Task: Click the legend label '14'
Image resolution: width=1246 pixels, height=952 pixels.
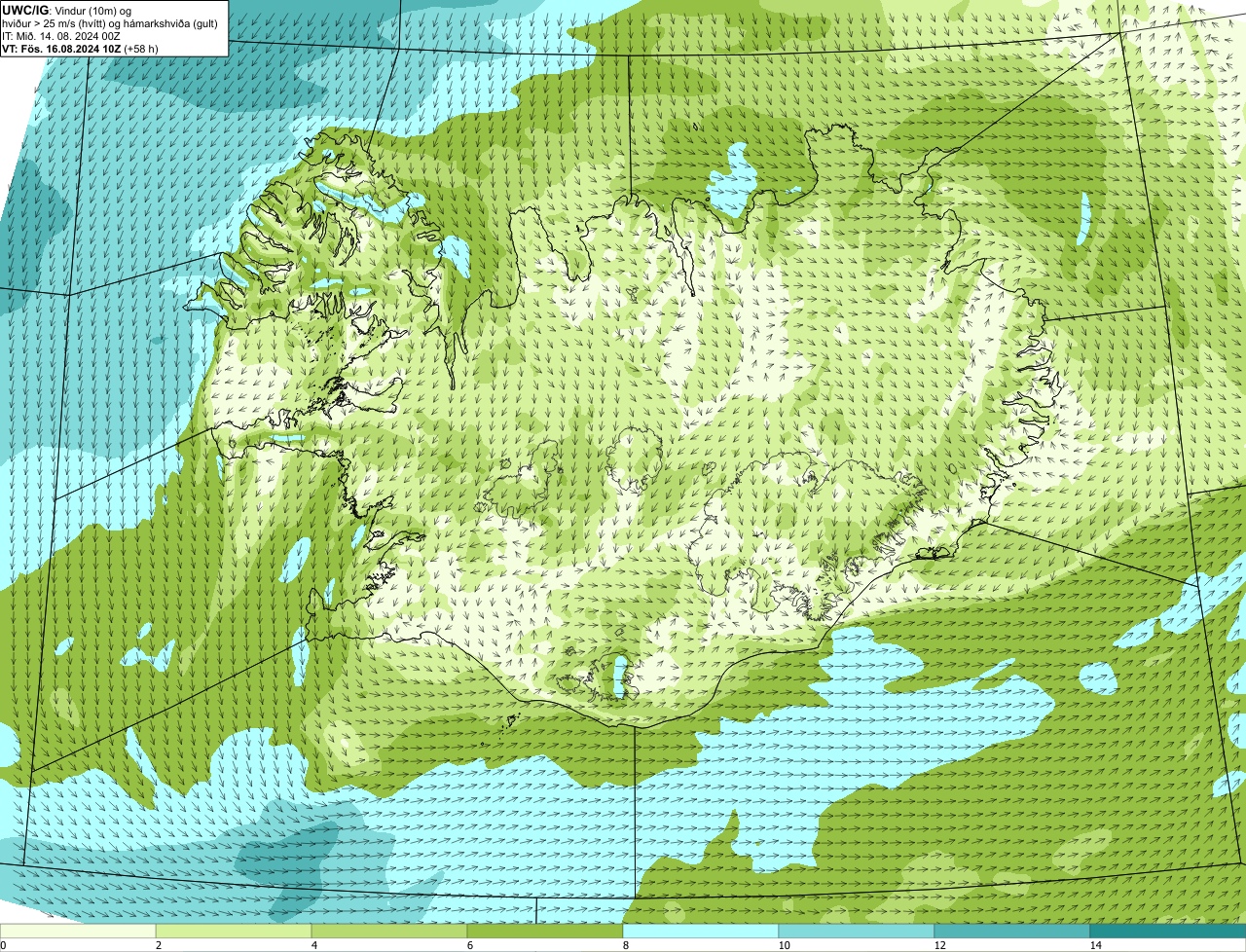Action: (x=1095, y=945)
